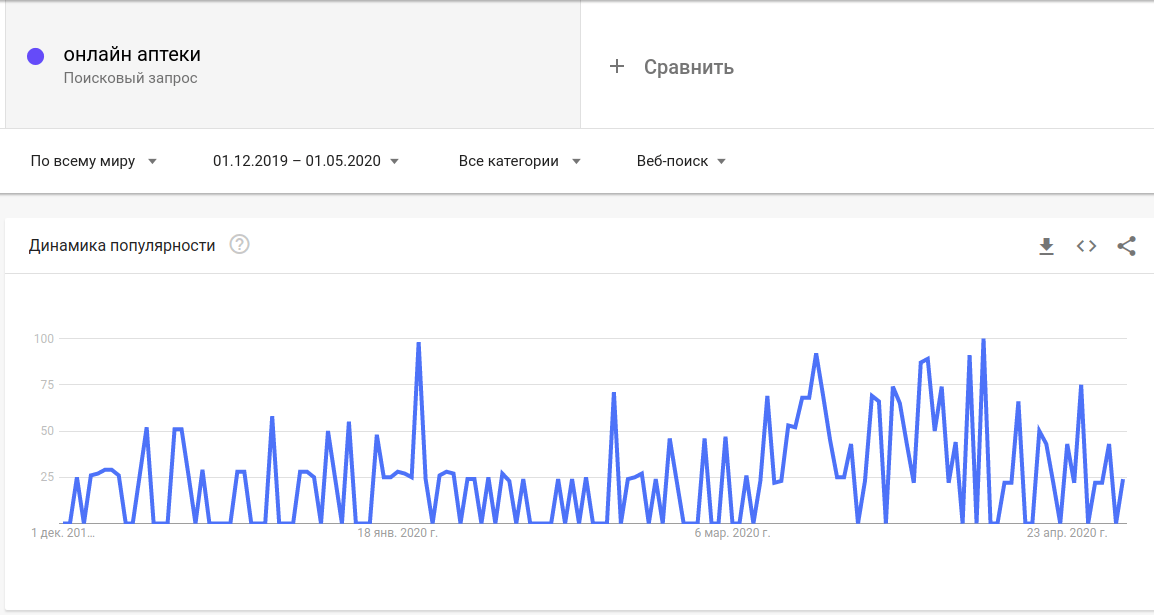1154x615 pixels.
Task: Expand the 'Веб-поиск' search type dropdown
Action: tap(681, 161)
